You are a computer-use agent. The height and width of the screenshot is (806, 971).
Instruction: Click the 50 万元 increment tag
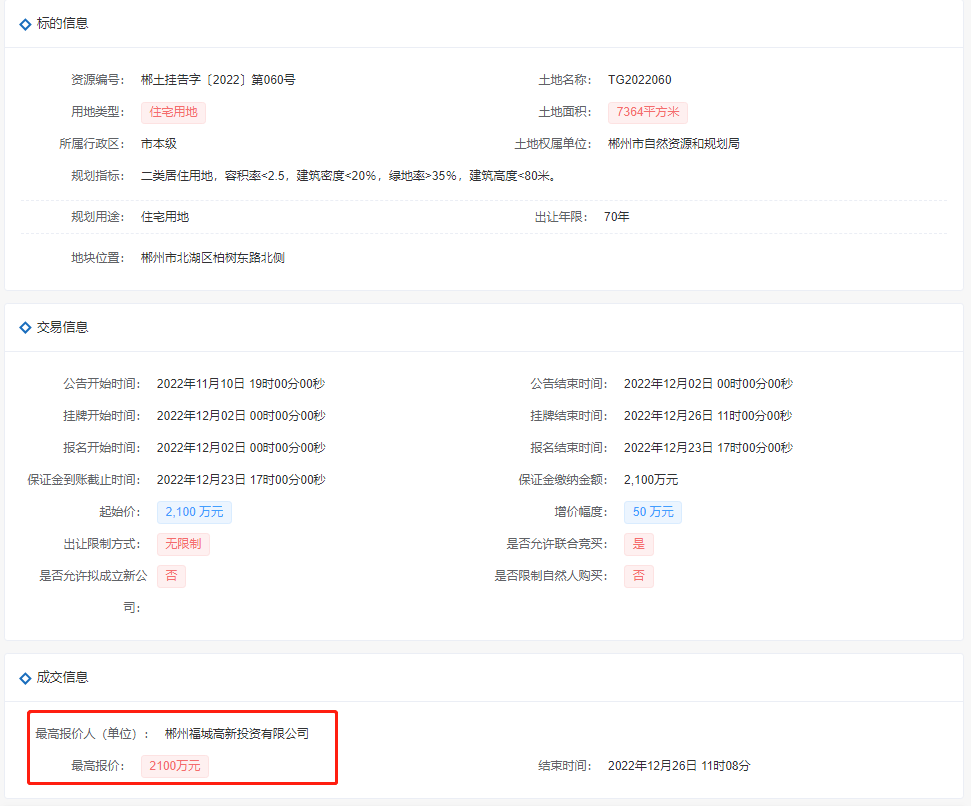point(653,512)
